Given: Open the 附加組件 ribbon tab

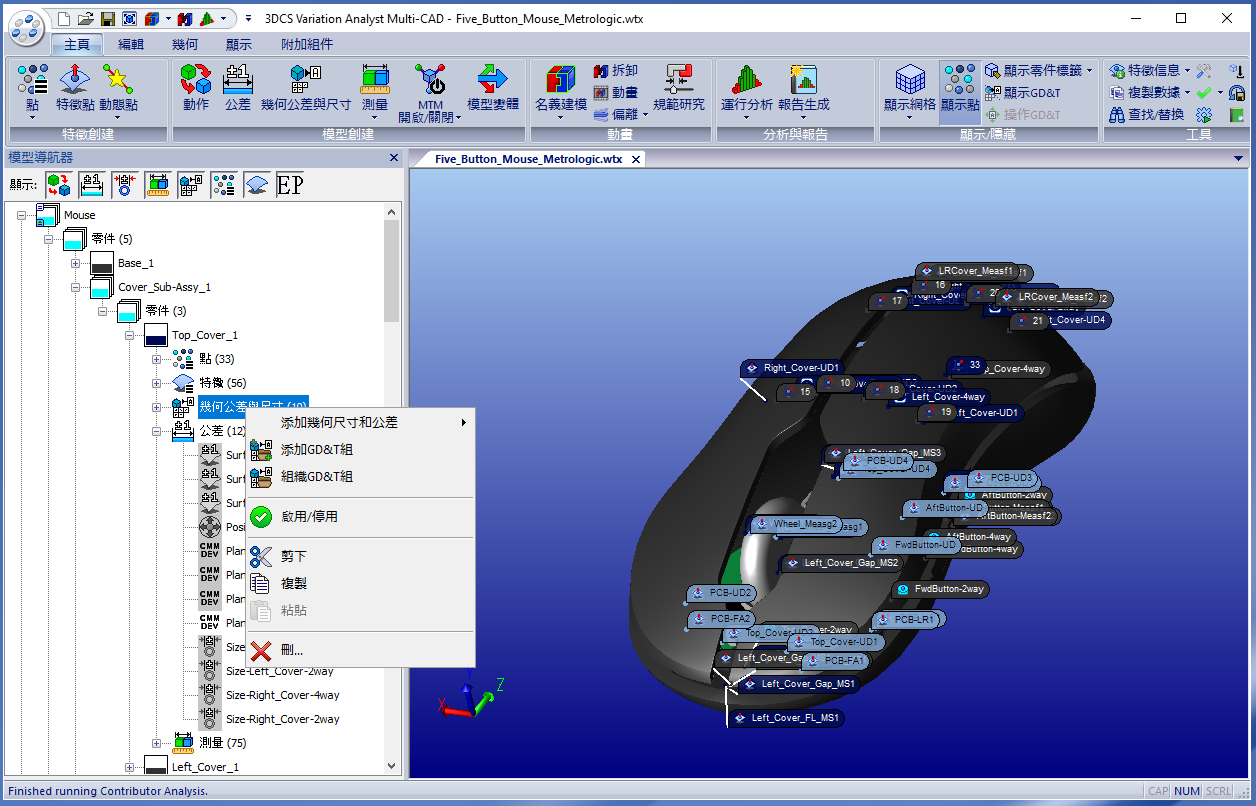Looking at the screenshot, I should (x=307, y=44).
